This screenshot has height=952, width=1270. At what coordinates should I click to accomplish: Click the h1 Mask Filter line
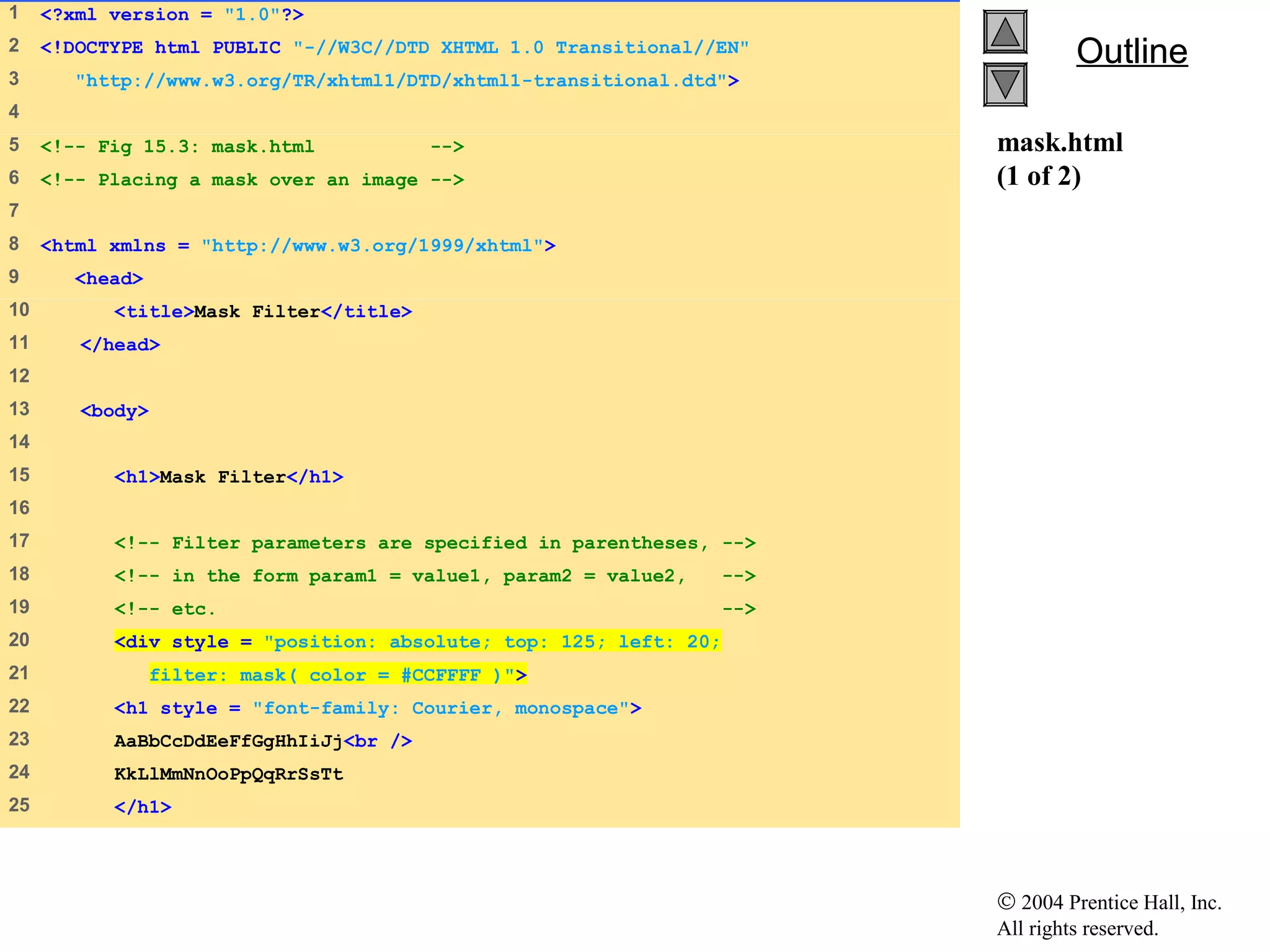point(228,477)
